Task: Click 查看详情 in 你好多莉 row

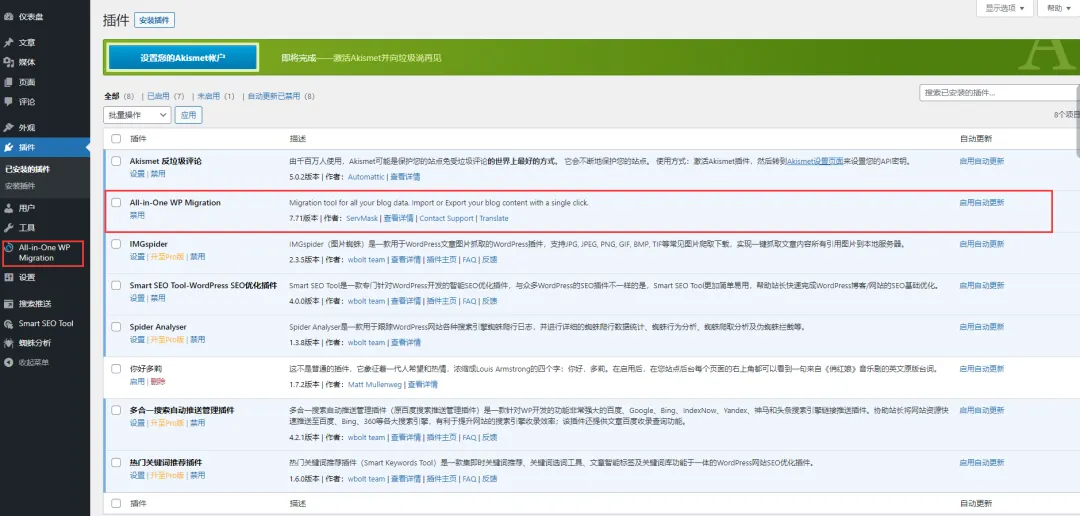Action: (x=422, y=384)
